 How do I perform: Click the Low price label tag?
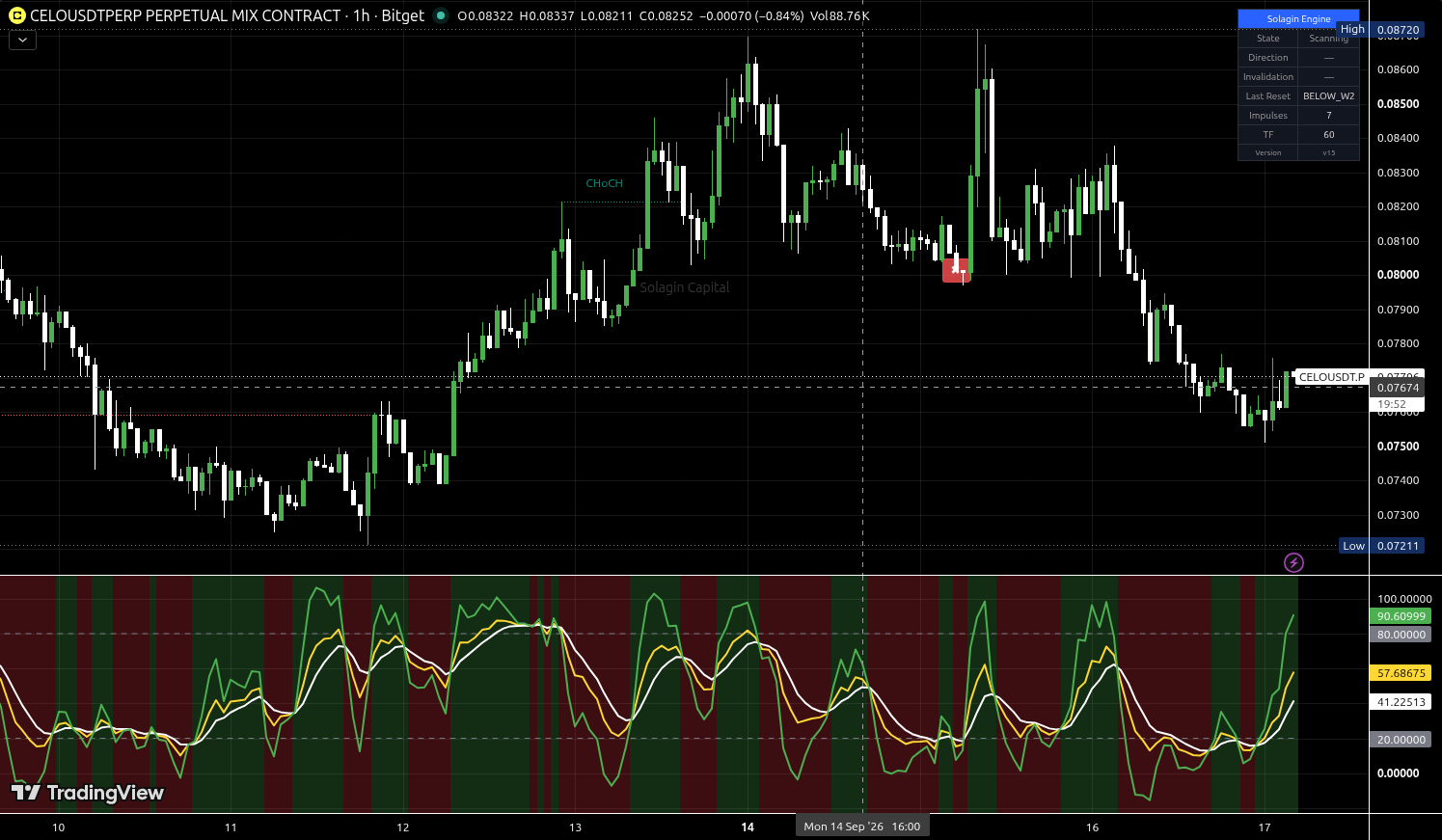1353,546
